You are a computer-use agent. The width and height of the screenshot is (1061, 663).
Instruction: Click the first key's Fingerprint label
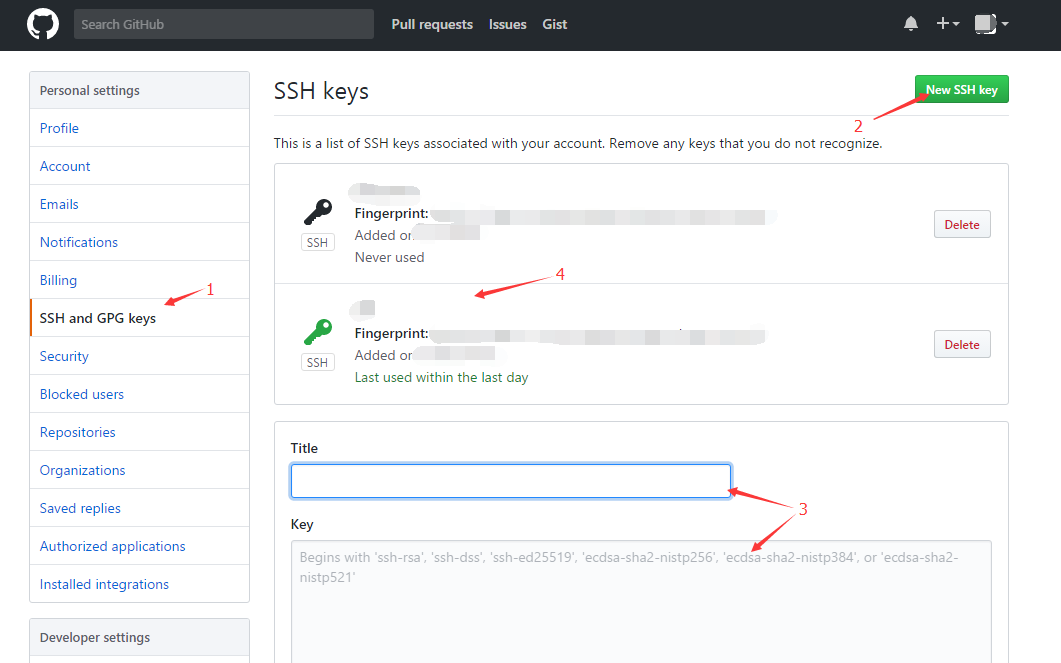pos(391,213)
